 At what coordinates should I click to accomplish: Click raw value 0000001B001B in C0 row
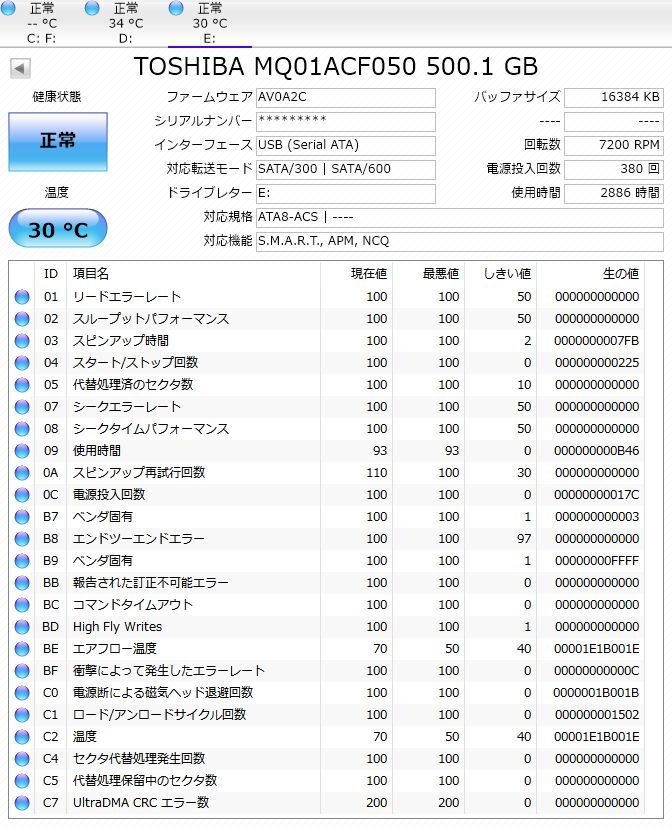[x=597, y=693]
